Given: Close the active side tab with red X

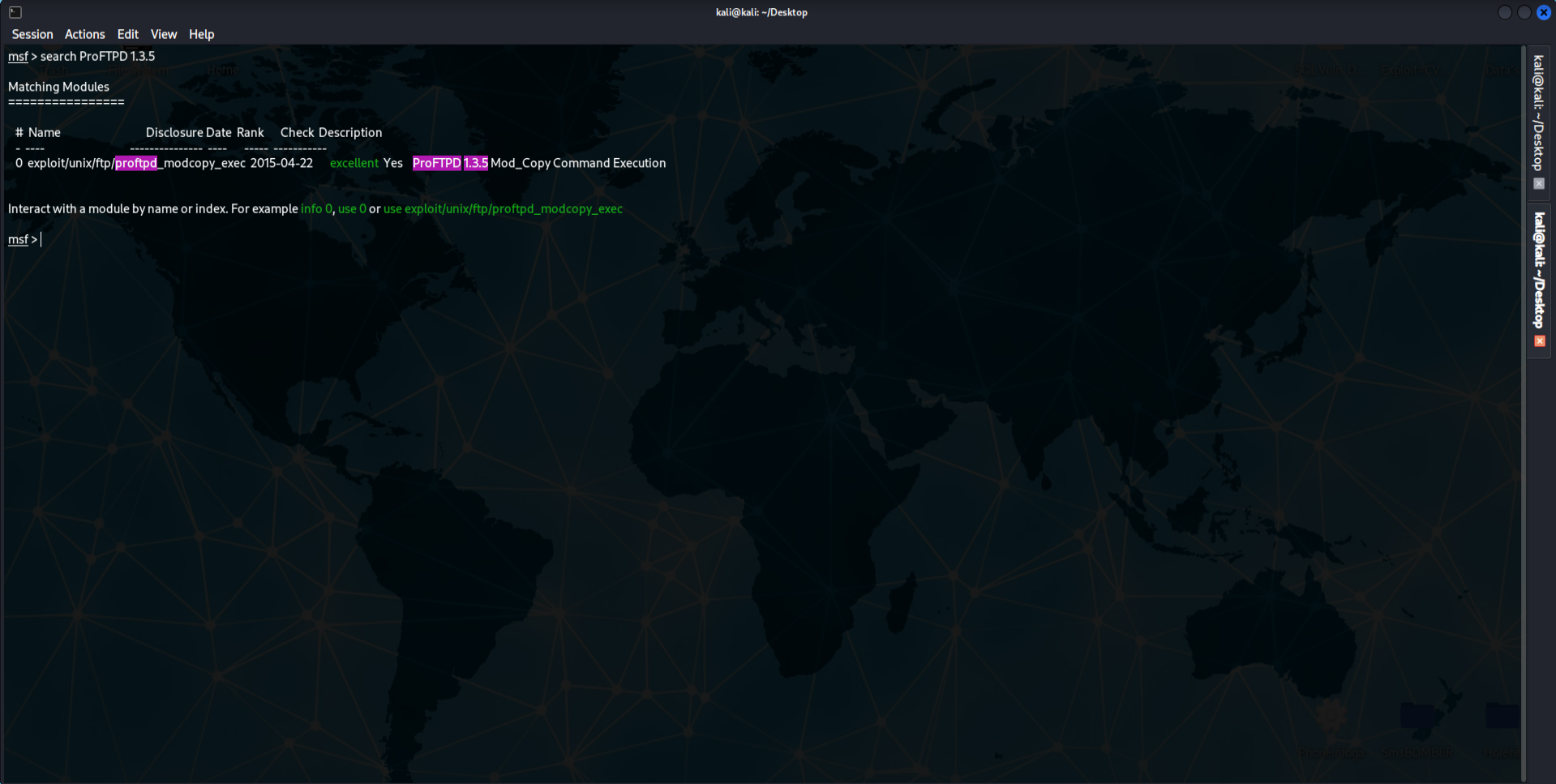Looking at the screenshot, I should 1539,341.
